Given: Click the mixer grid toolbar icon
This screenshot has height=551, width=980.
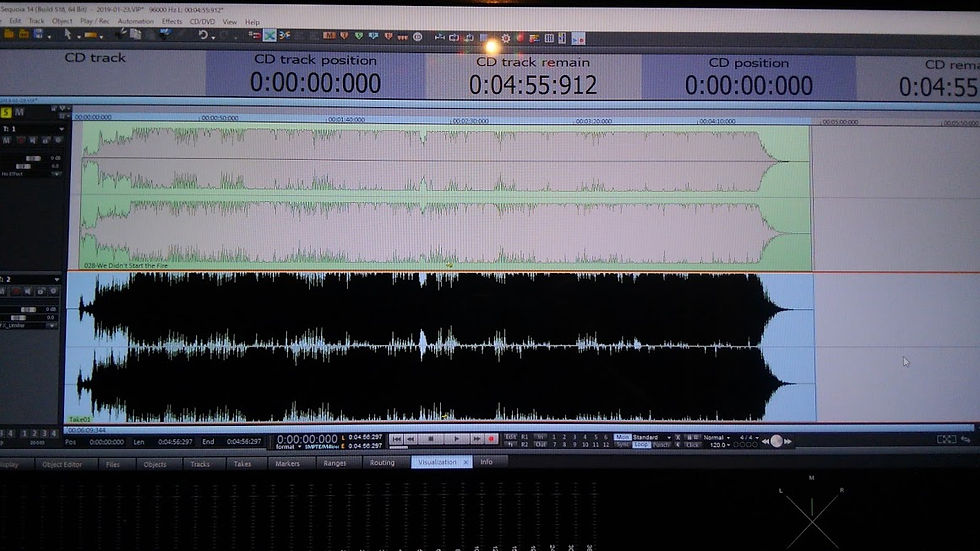Looking at the screenshot, I should tap(549, 38).
